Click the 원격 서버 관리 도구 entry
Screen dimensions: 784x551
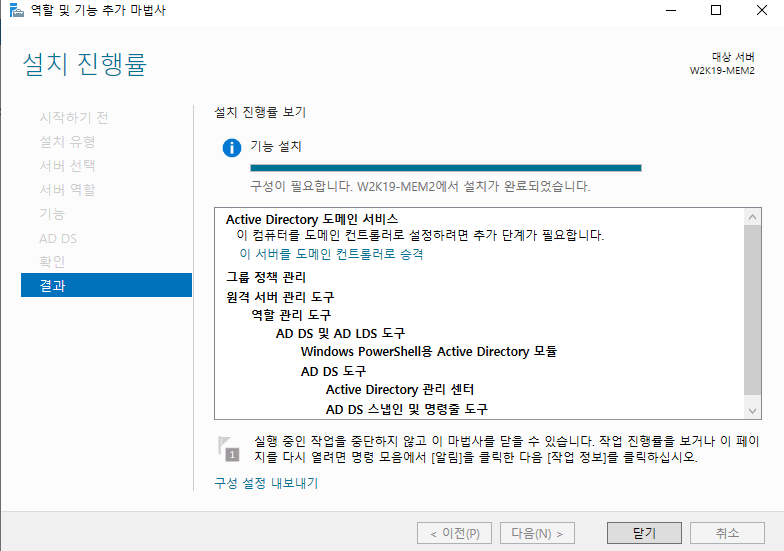point(280,297)
